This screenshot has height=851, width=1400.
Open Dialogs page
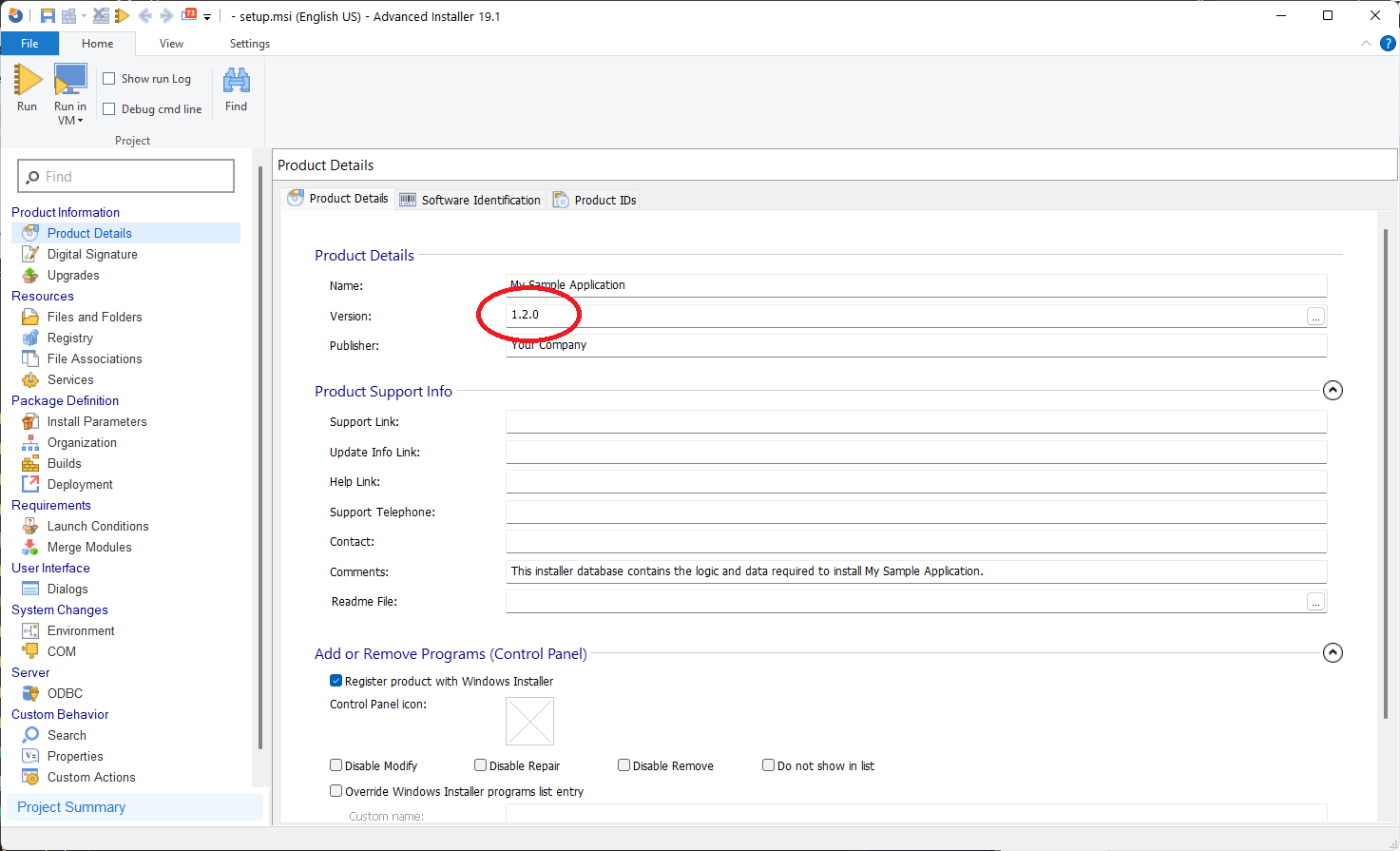point(67,589)
